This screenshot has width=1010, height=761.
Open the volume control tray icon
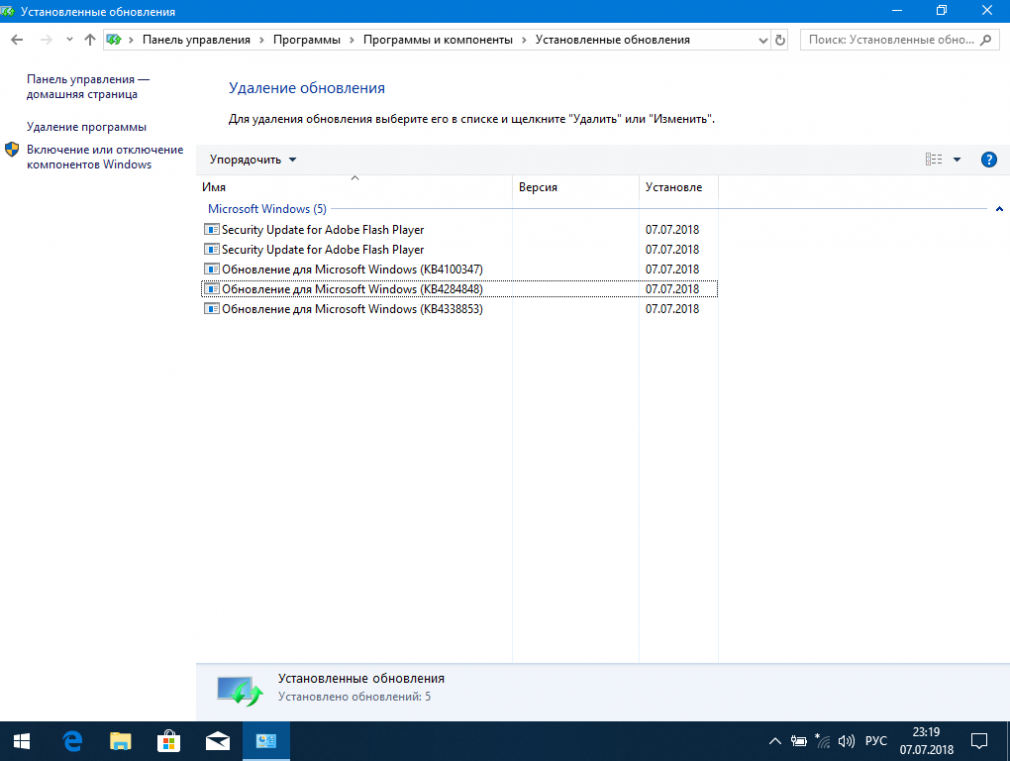pyautogui.click(x=846, y=742)
